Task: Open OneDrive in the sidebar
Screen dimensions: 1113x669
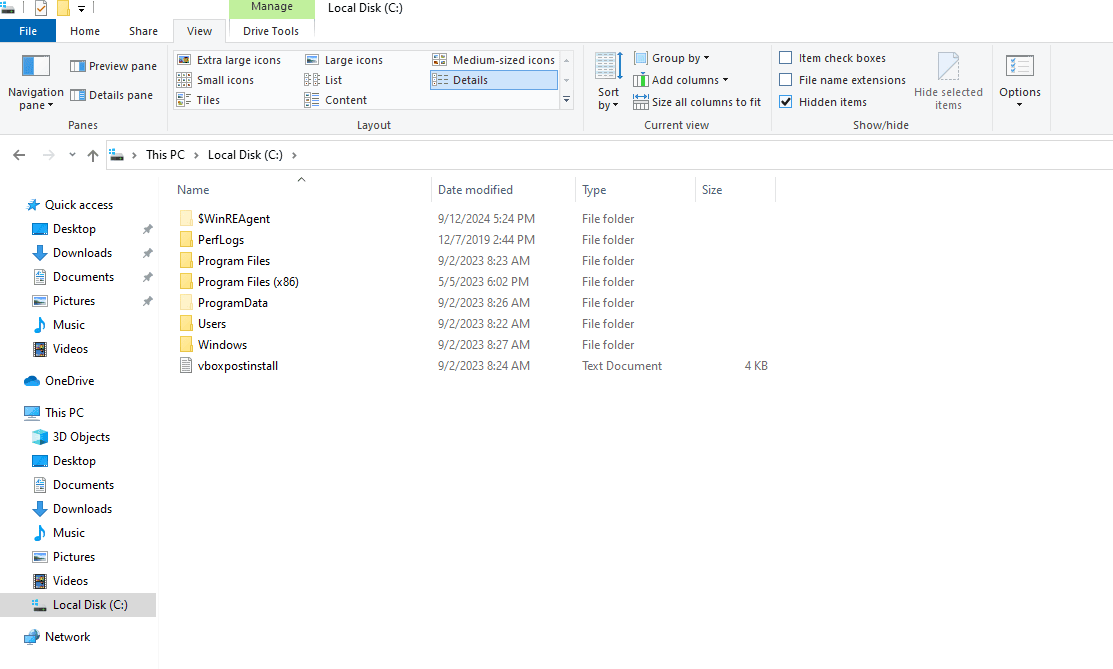Action: coord(72,380)
